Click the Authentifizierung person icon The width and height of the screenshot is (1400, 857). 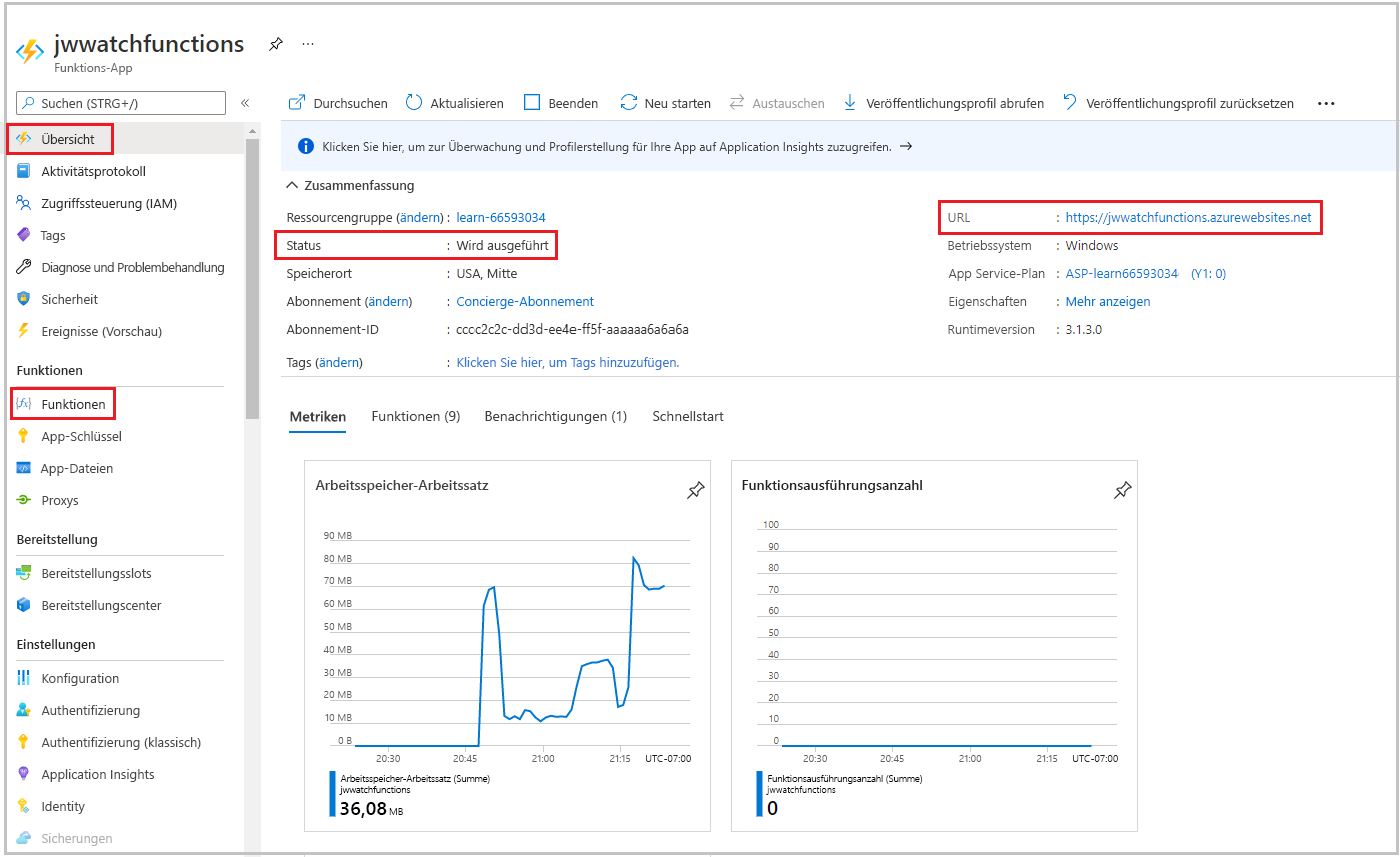coord(24,710)
